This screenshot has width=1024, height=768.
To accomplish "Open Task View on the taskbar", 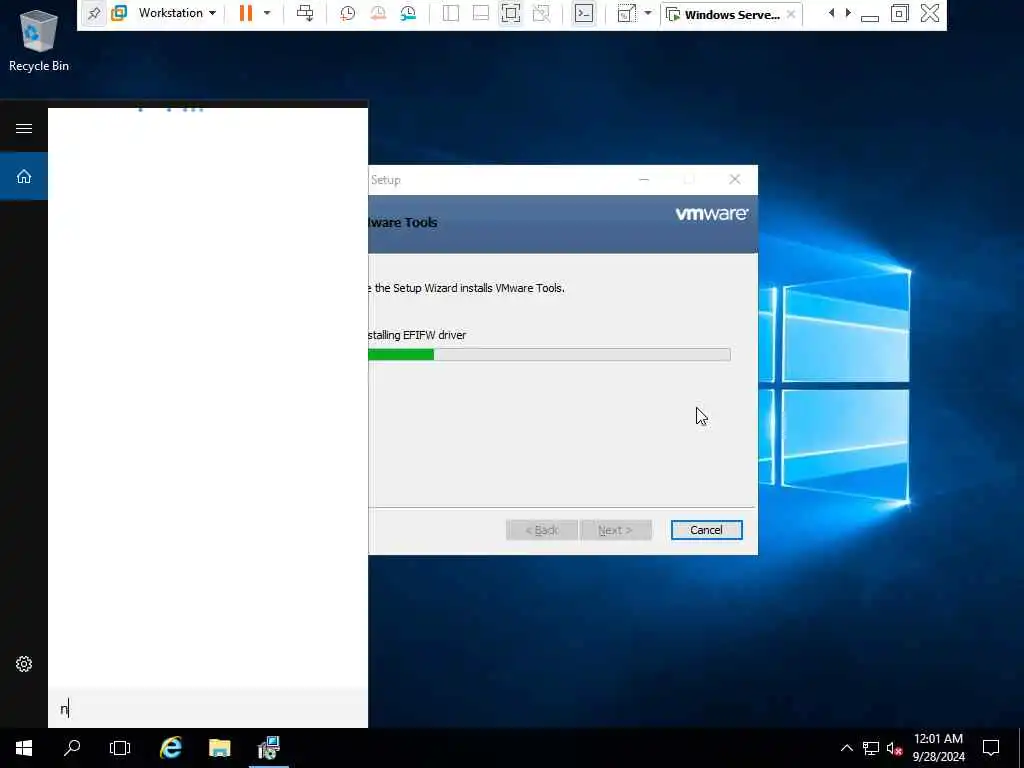I will [120, 748].
